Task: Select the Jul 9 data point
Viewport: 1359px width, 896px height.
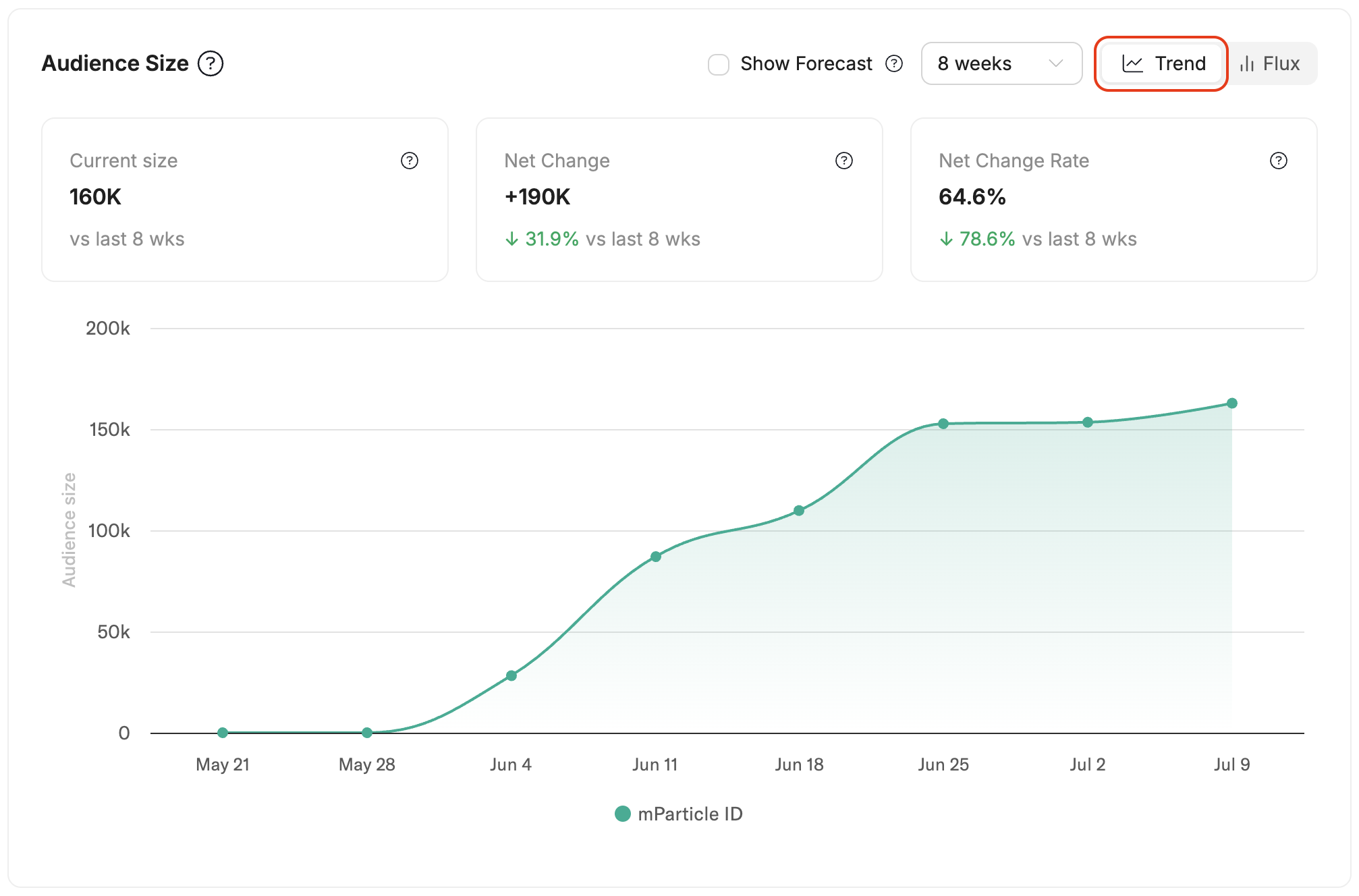Action: (1232, 403)
